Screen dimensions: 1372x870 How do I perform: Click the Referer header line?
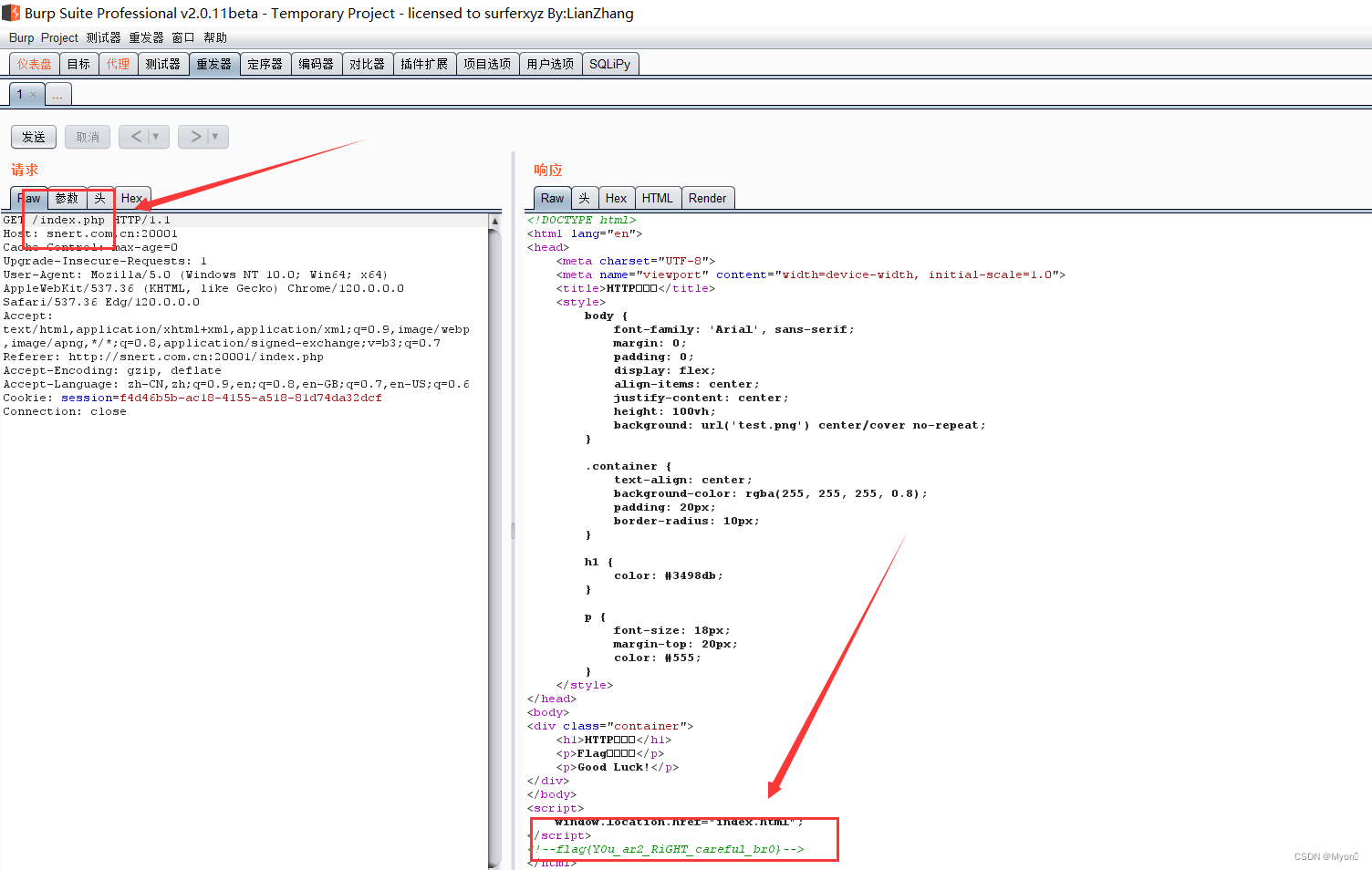163,357
